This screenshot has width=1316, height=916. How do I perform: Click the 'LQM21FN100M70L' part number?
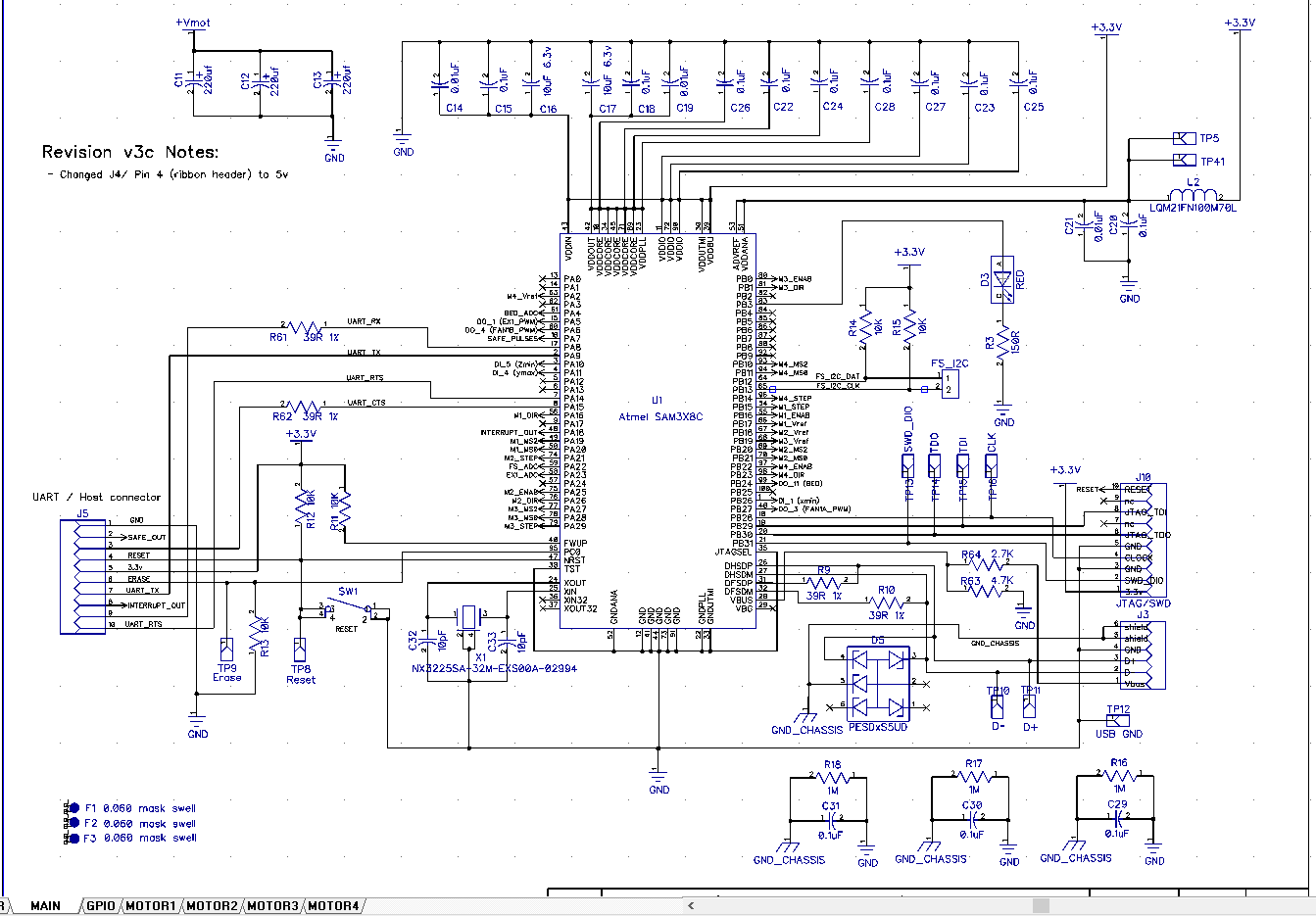[x=1193, y=208]
